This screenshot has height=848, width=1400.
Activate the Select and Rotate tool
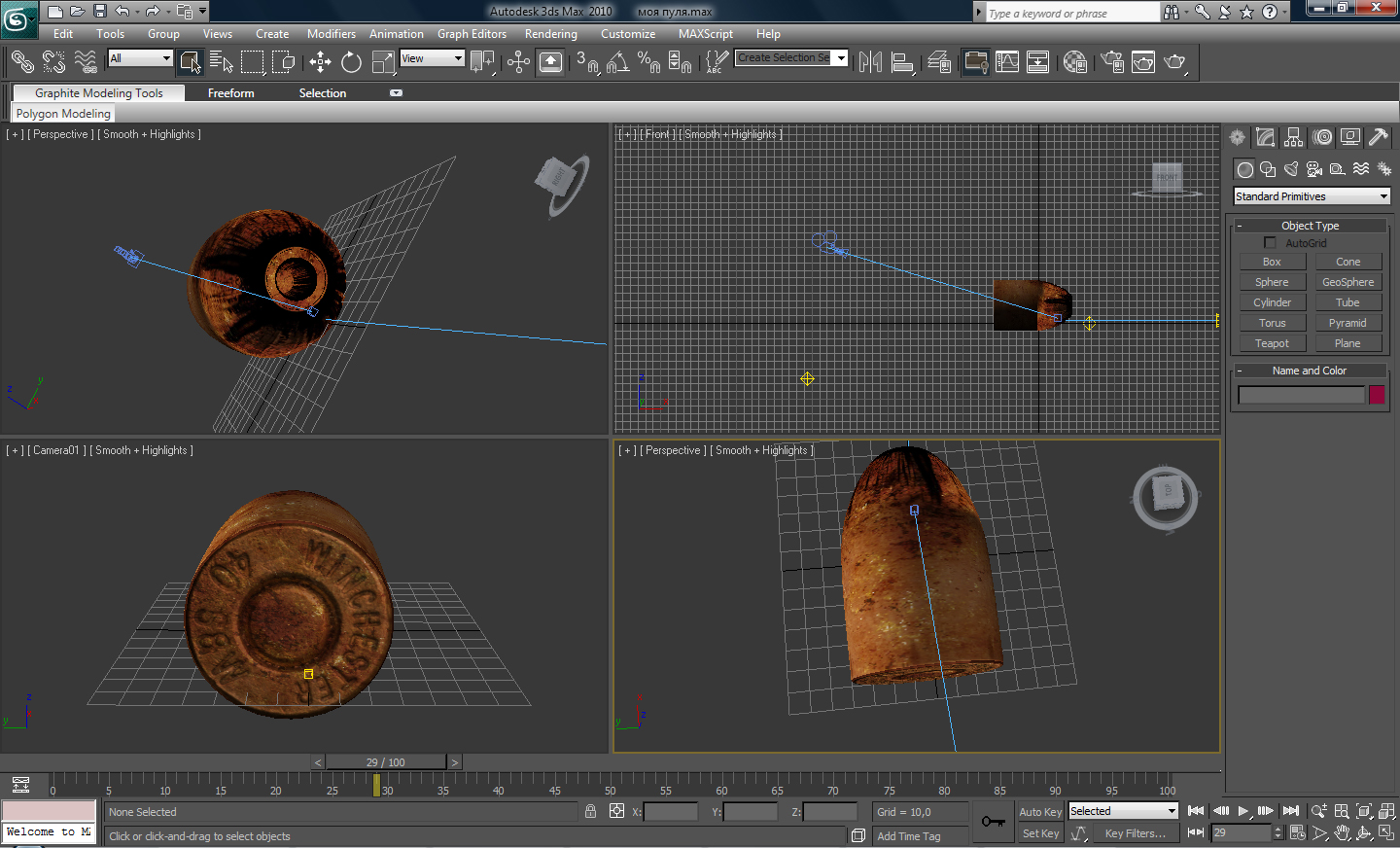(351, 62)
